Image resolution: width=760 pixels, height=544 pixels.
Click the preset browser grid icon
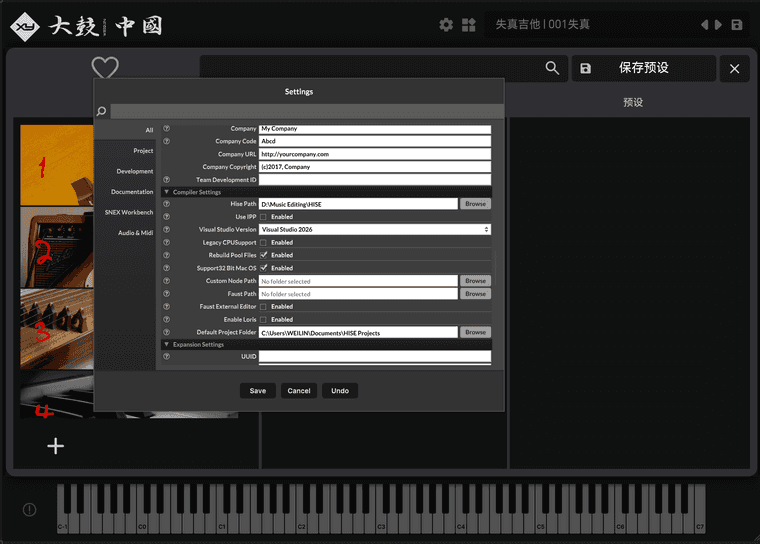pyautogui.click(x=468, y=25)
